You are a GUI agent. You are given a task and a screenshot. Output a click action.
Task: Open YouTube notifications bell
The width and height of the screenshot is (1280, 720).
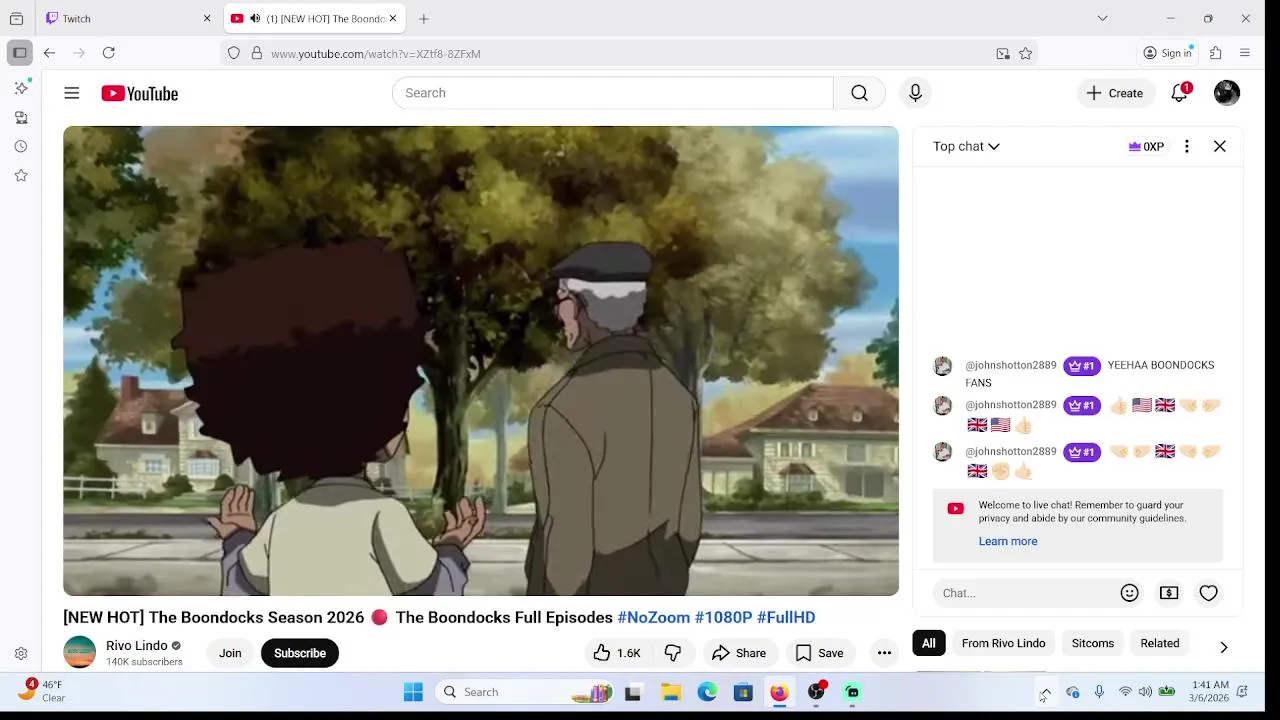tap(1180, 93)
